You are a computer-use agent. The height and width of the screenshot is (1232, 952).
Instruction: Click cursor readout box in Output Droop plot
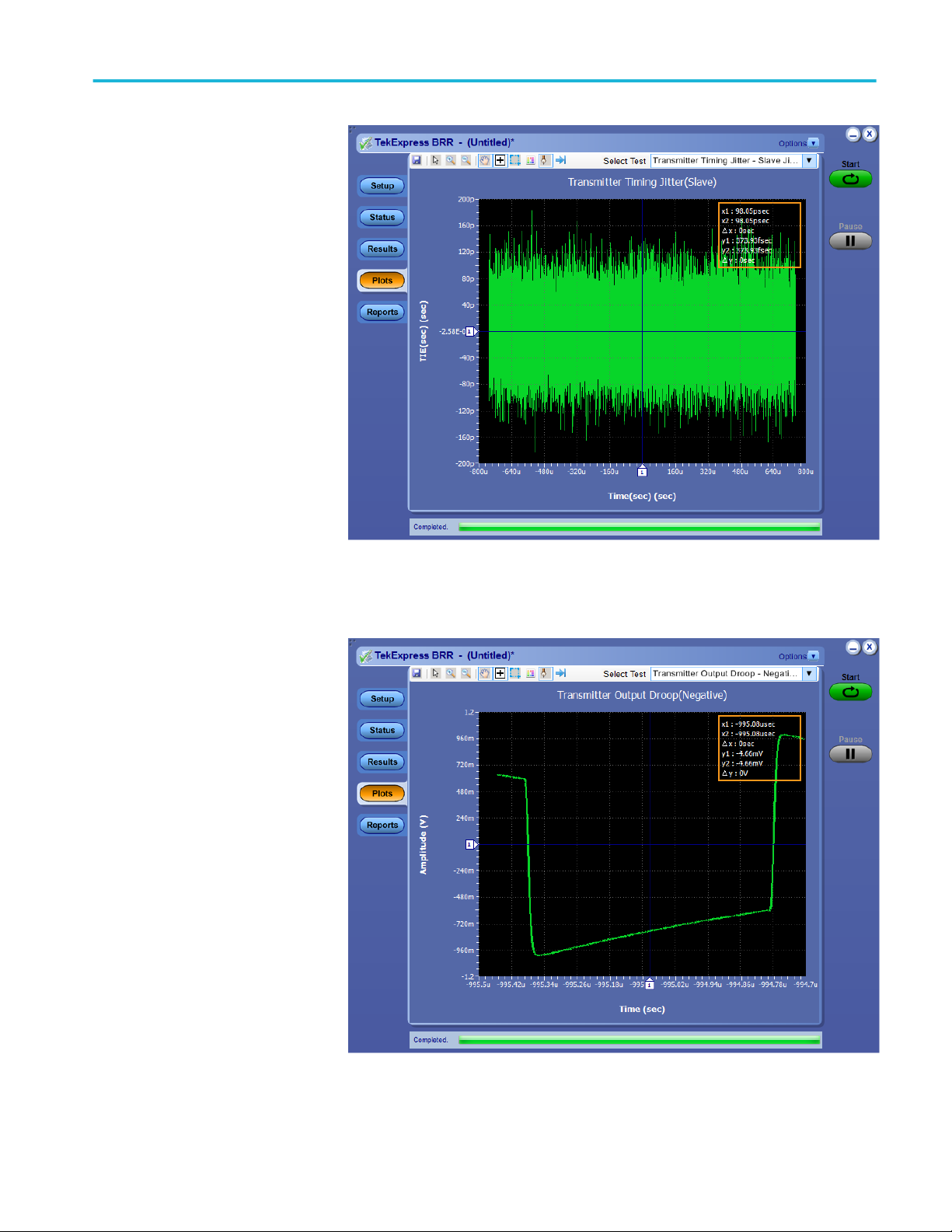pyautogui.click(x=759, y=749)
